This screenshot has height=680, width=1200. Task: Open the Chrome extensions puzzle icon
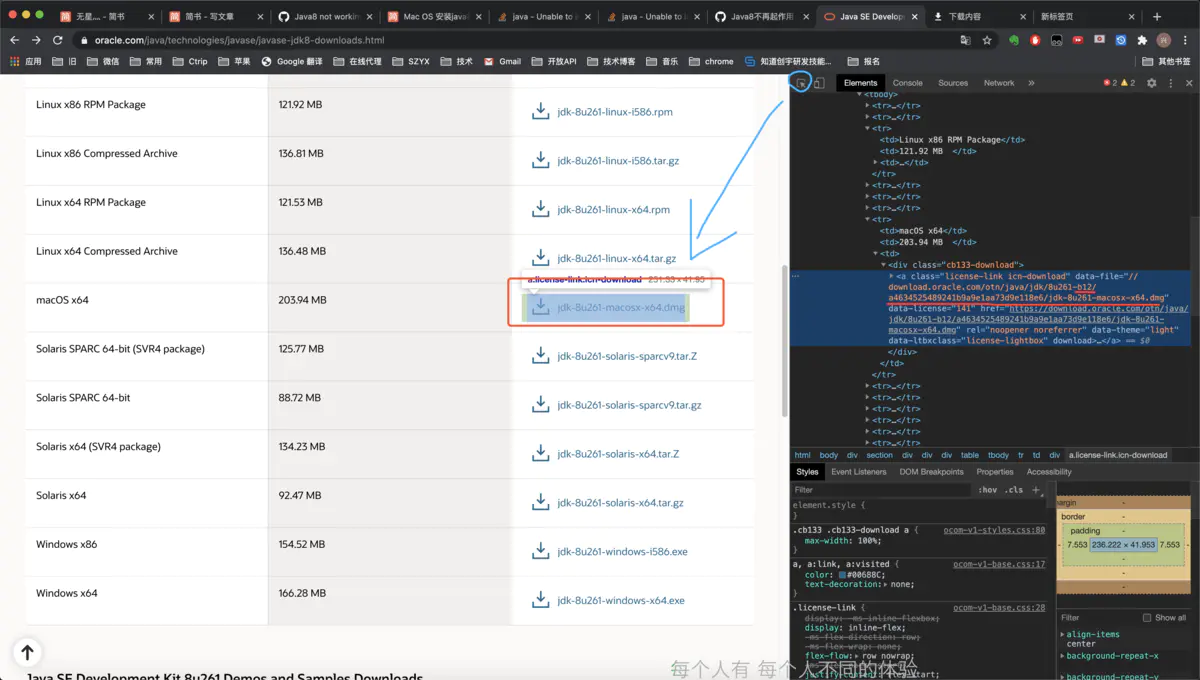tap(1142, 40)
